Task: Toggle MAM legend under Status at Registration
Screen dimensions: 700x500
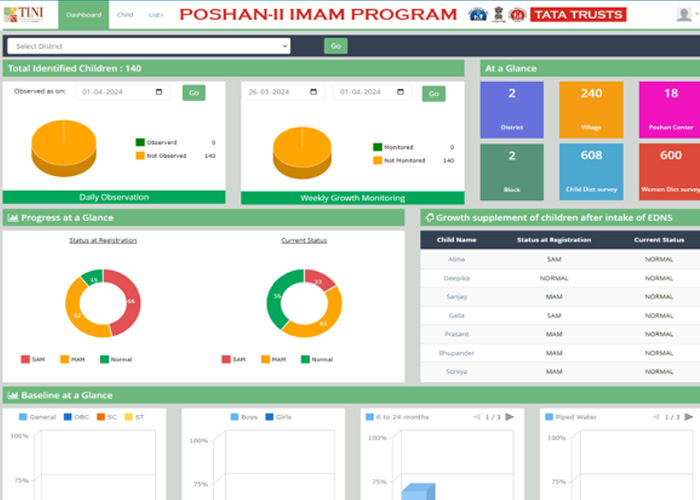Action: 72,359
